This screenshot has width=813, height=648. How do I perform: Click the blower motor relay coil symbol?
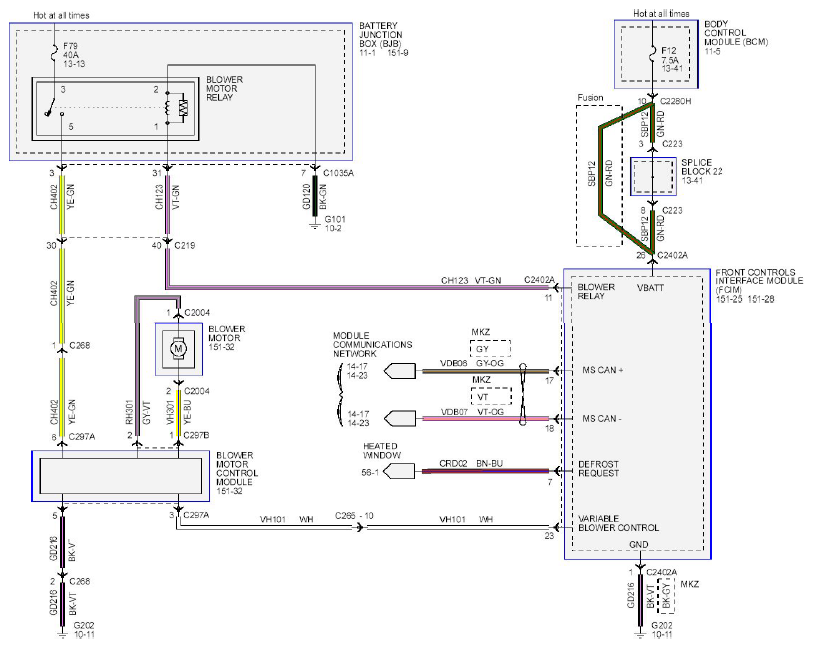[167, 108]
